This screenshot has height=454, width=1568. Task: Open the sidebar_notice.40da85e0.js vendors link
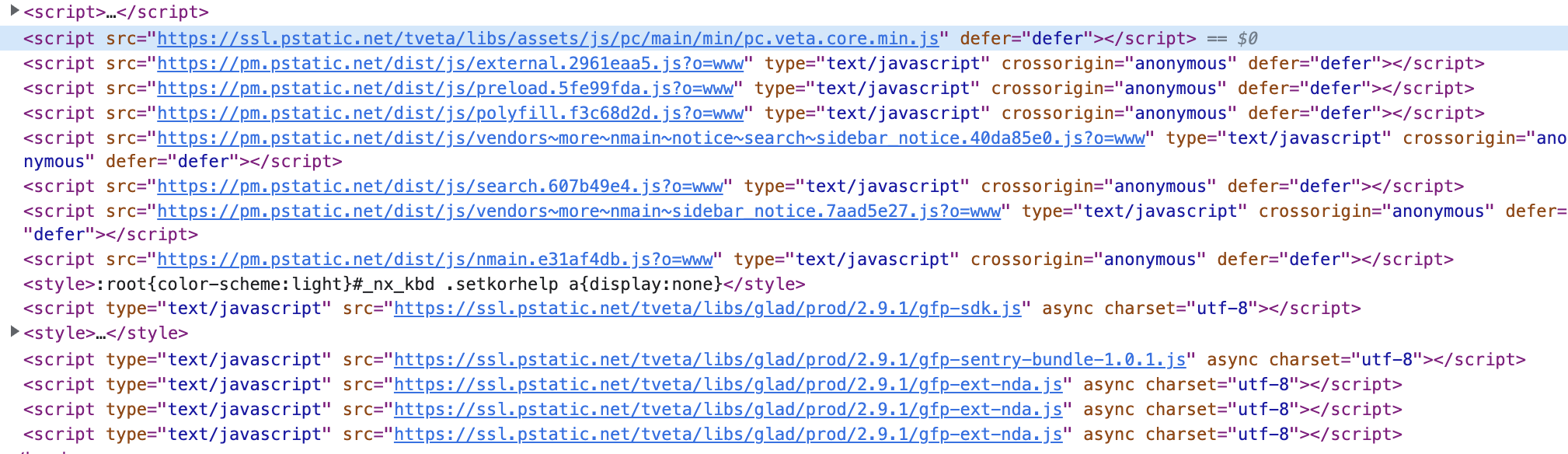coord(651,138)
